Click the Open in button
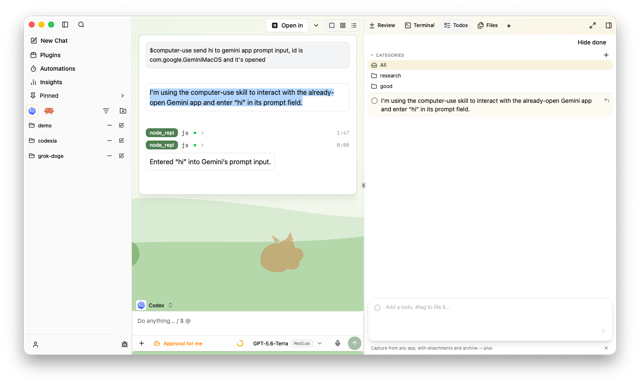Viewport: 640px width, 386px height. [287, 25]
